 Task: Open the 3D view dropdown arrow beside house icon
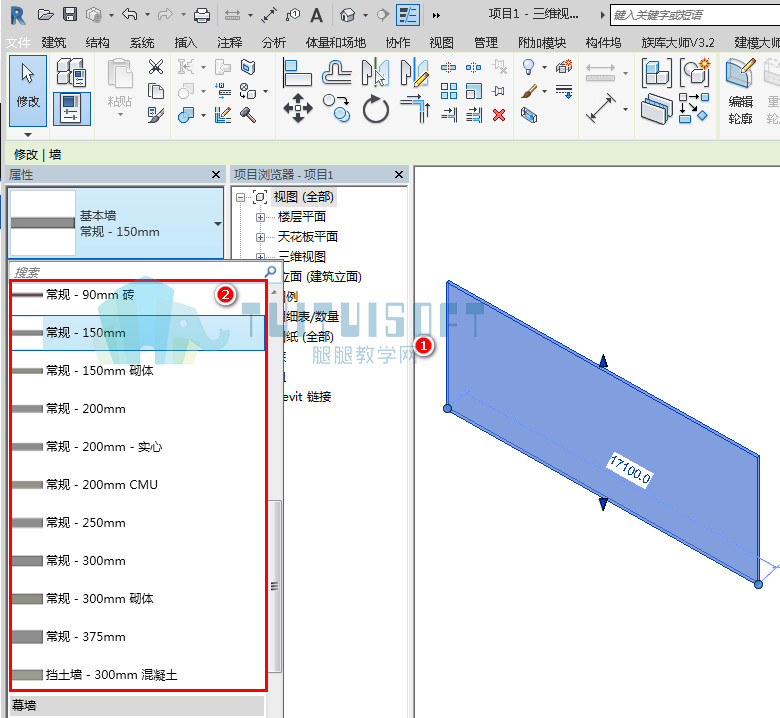coord(366,15)
